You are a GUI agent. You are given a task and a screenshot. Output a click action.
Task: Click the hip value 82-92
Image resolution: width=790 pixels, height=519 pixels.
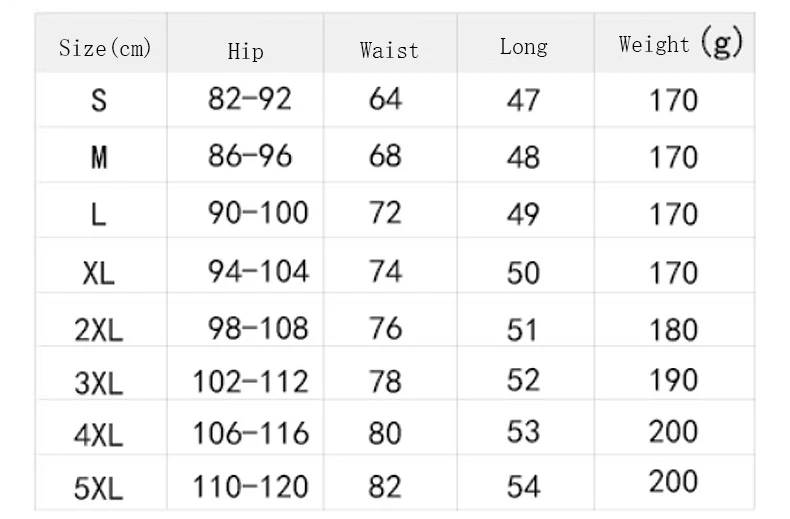pyautogui.click(x=250, y=99)
